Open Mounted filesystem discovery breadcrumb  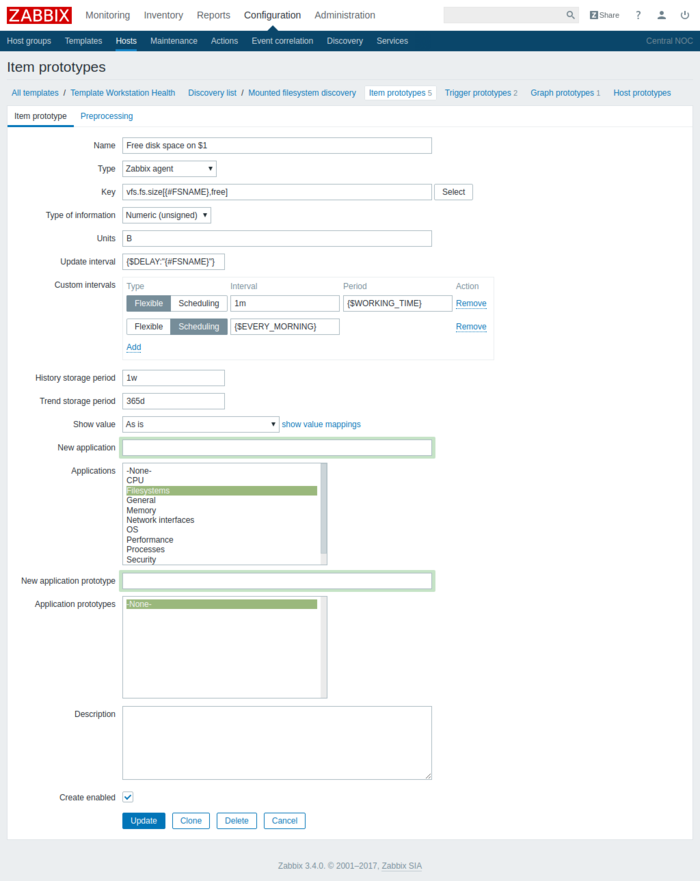click(302, 93)
